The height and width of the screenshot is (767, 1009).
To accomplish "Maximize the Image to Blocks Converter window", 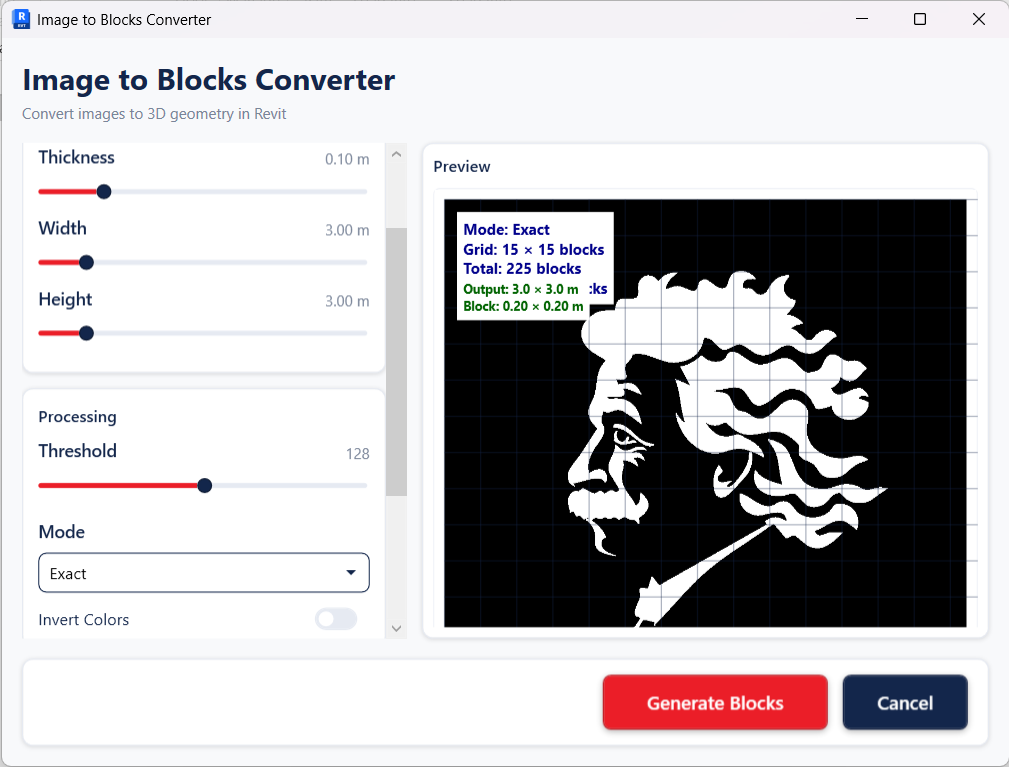I will point(920,19).
